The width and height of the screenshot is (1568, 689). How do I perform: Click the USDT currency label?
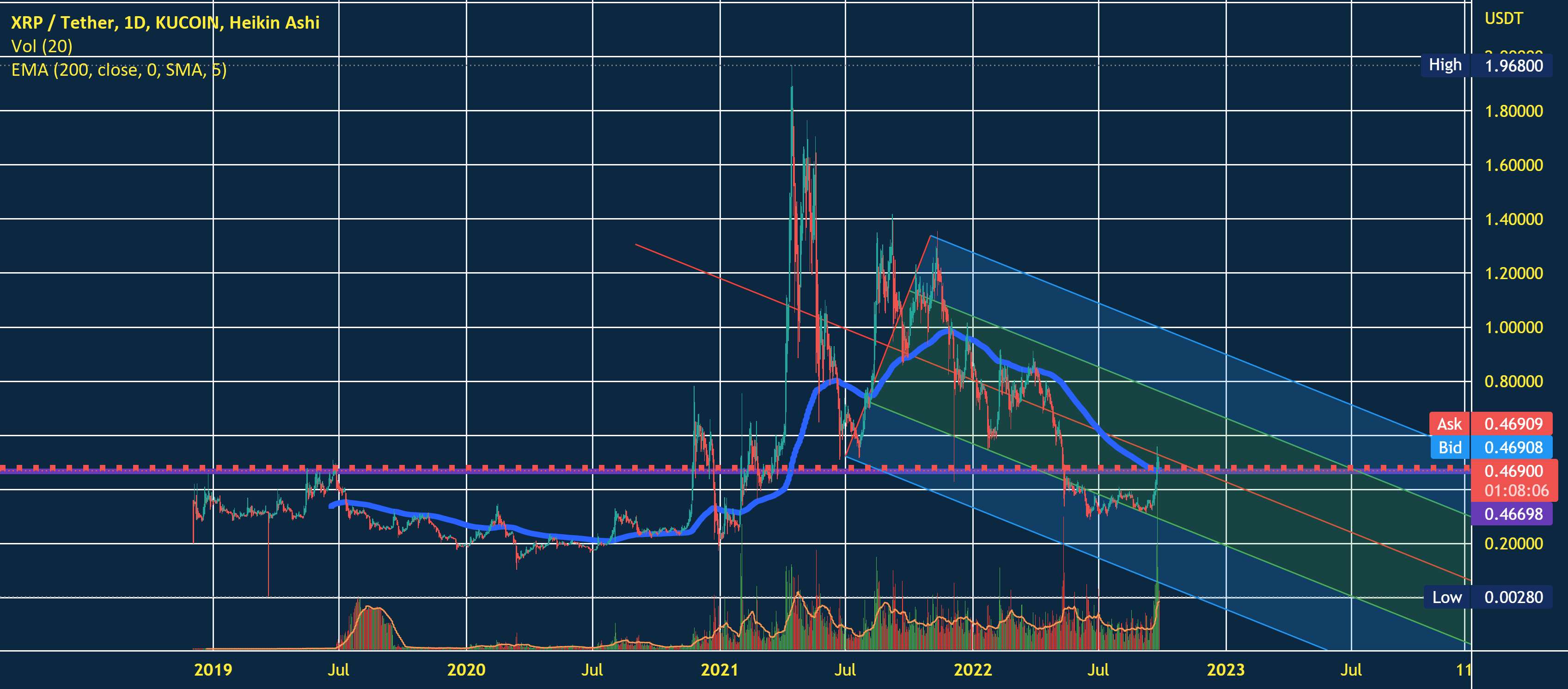(1503, 18)
